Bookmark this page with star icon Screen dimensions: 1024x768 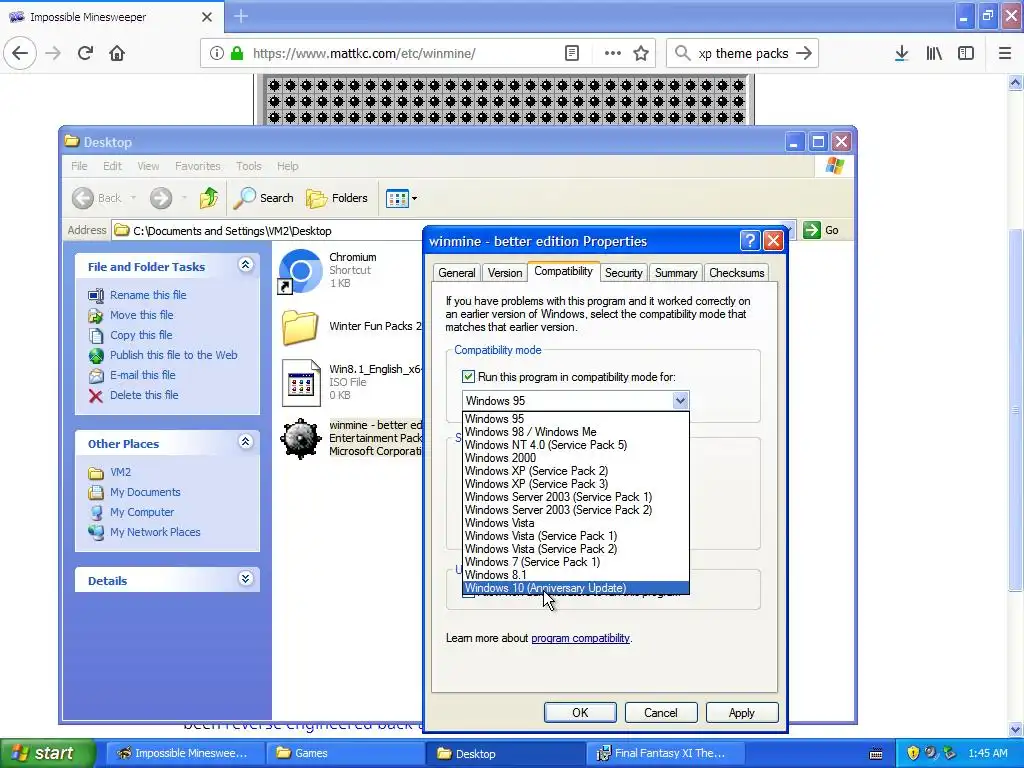(641, 53)
